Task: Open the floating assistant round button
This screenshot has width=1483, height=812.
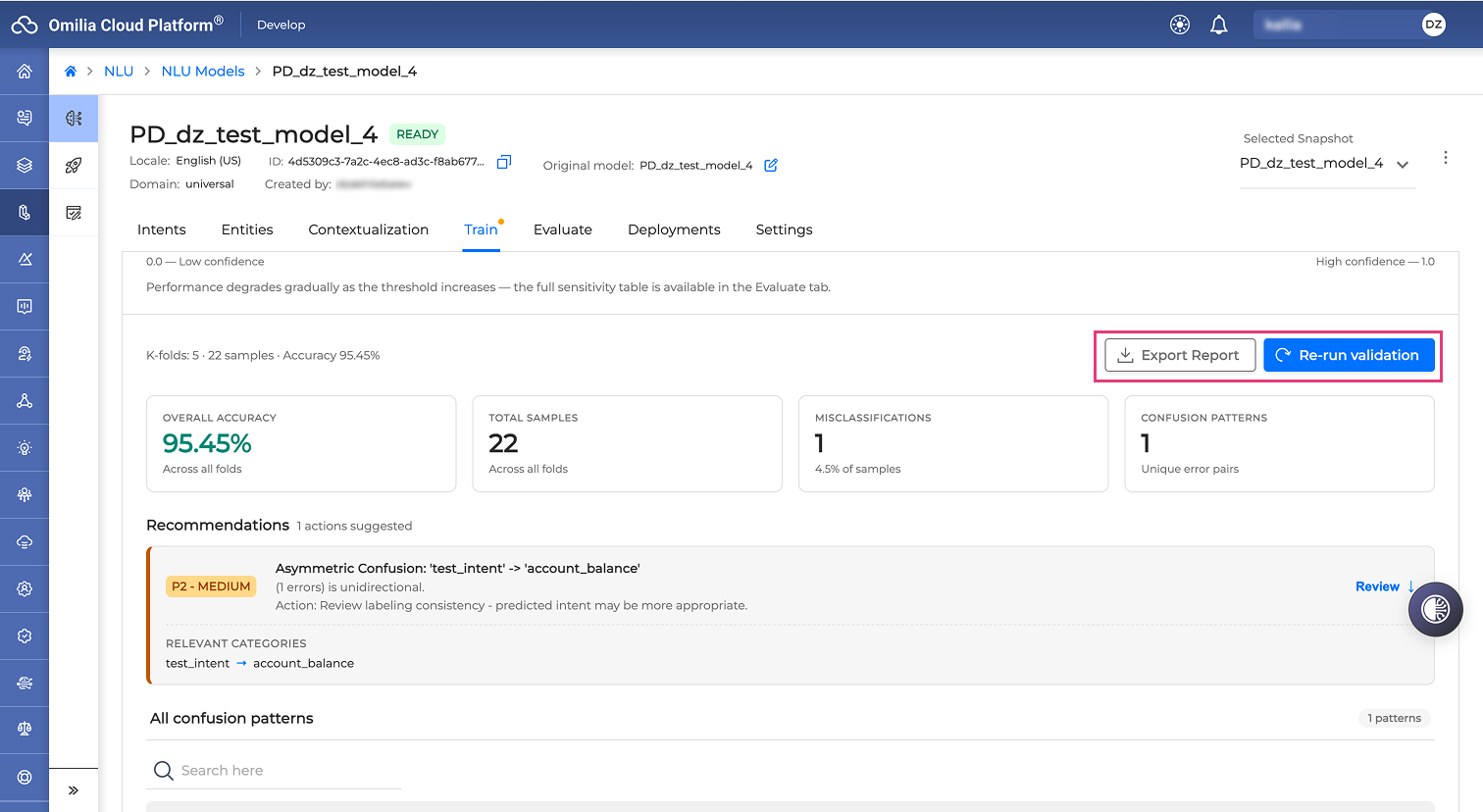Action: click(1435, 609)
